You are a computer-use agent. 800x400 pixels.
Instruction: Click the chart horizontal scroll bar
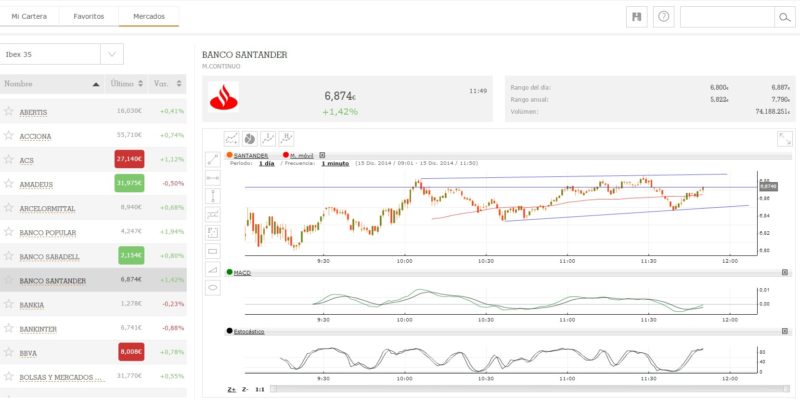[529, 389]
